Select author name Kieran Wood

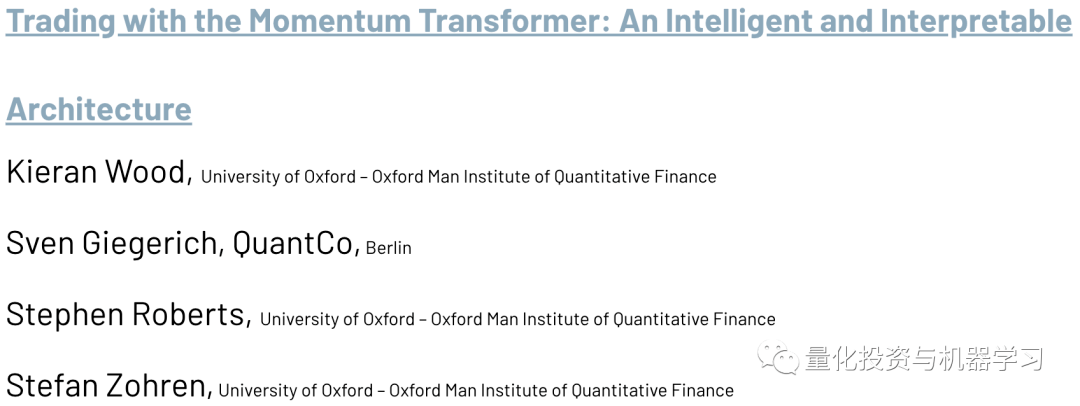click(x=98, y=172)
